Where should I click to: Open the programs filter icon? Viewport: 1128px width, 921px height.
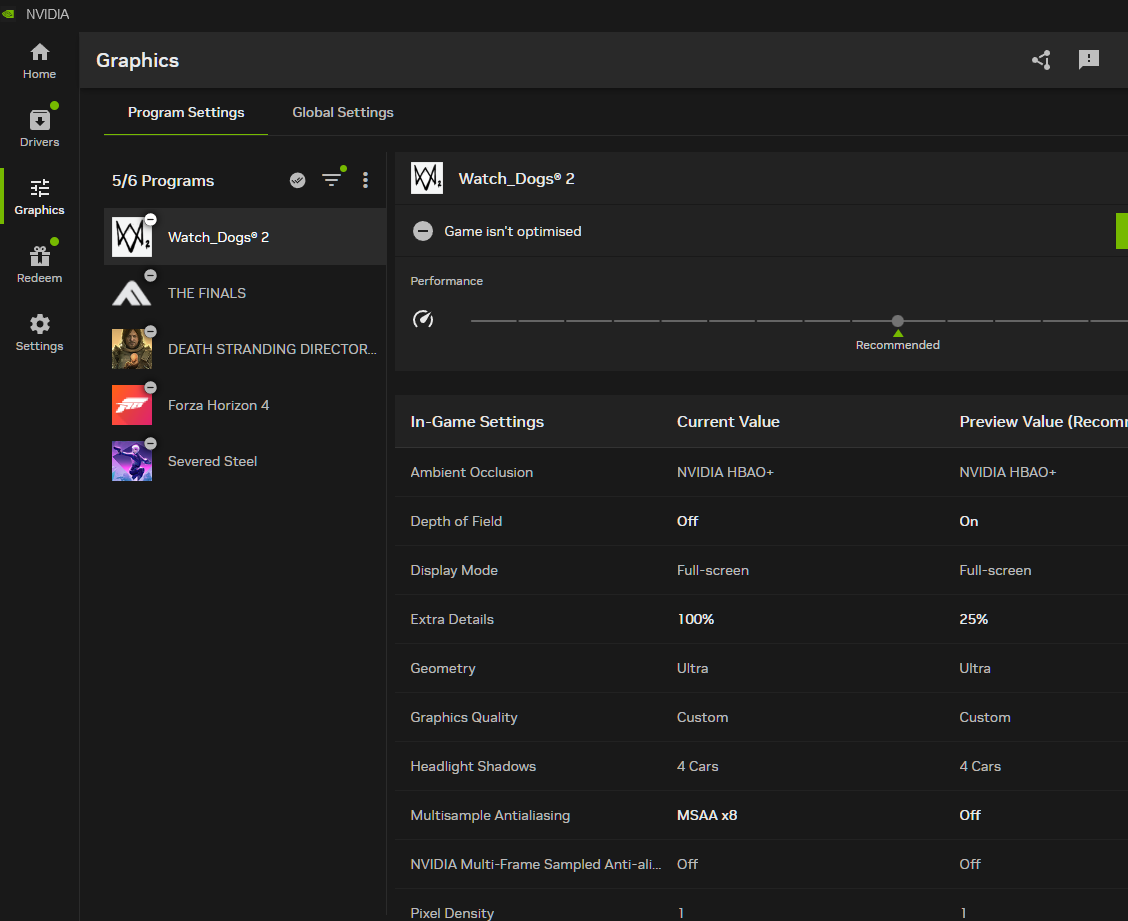(332, 180)
